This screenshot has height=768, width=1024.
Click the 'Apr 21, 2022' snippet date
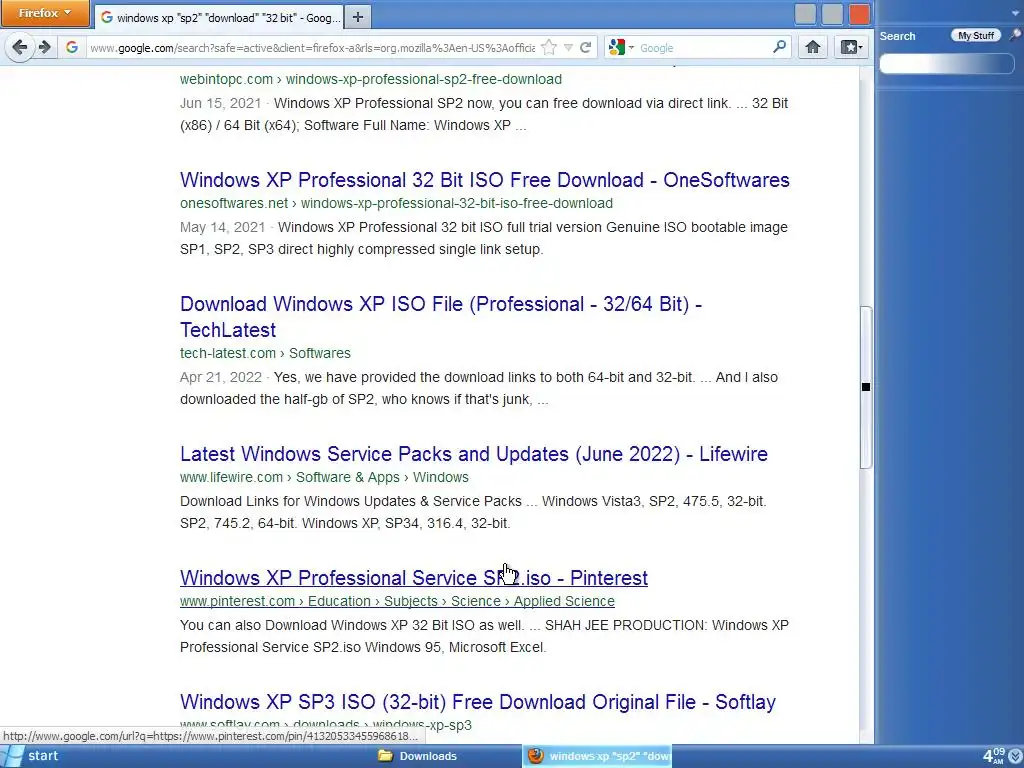pyautogui.click(x=221, y=377)
